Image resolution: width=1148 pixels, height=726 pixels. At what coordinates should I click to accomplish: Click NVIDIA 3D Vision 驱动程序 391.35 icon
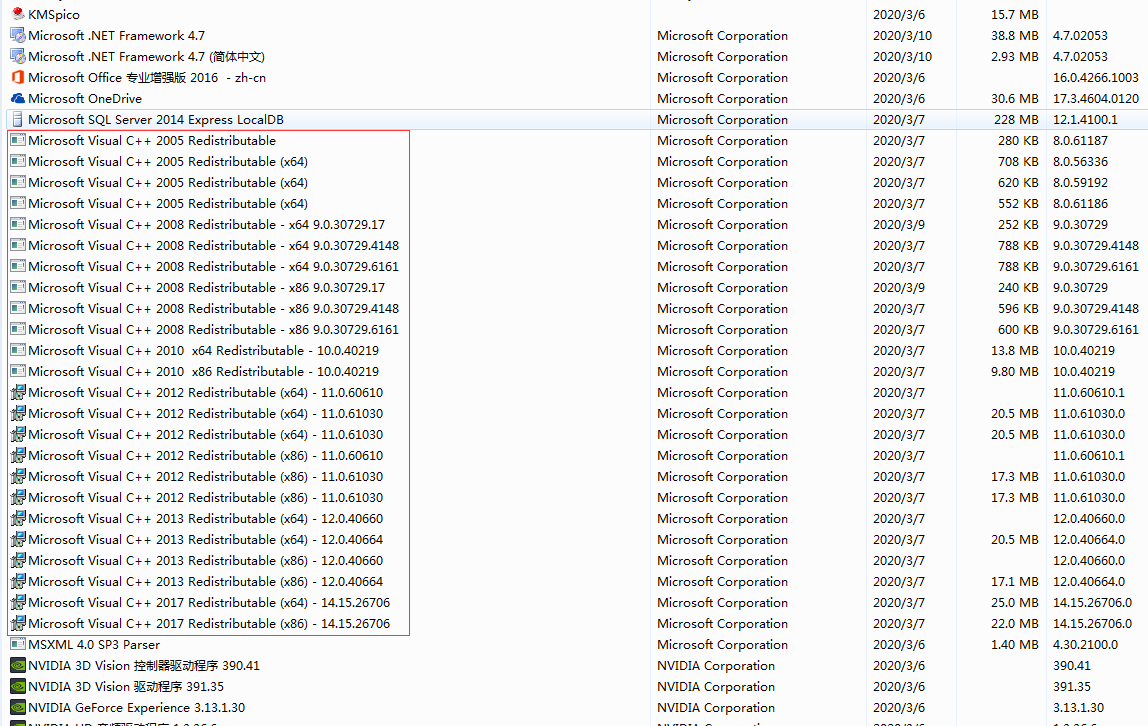[x=18, y=686]
